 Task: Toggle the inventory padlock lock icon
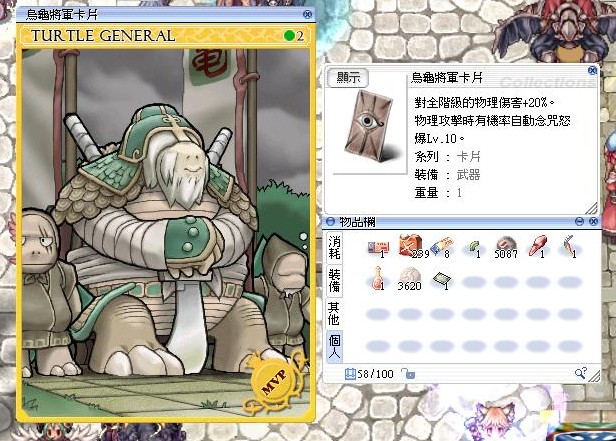tap(408, 373)
